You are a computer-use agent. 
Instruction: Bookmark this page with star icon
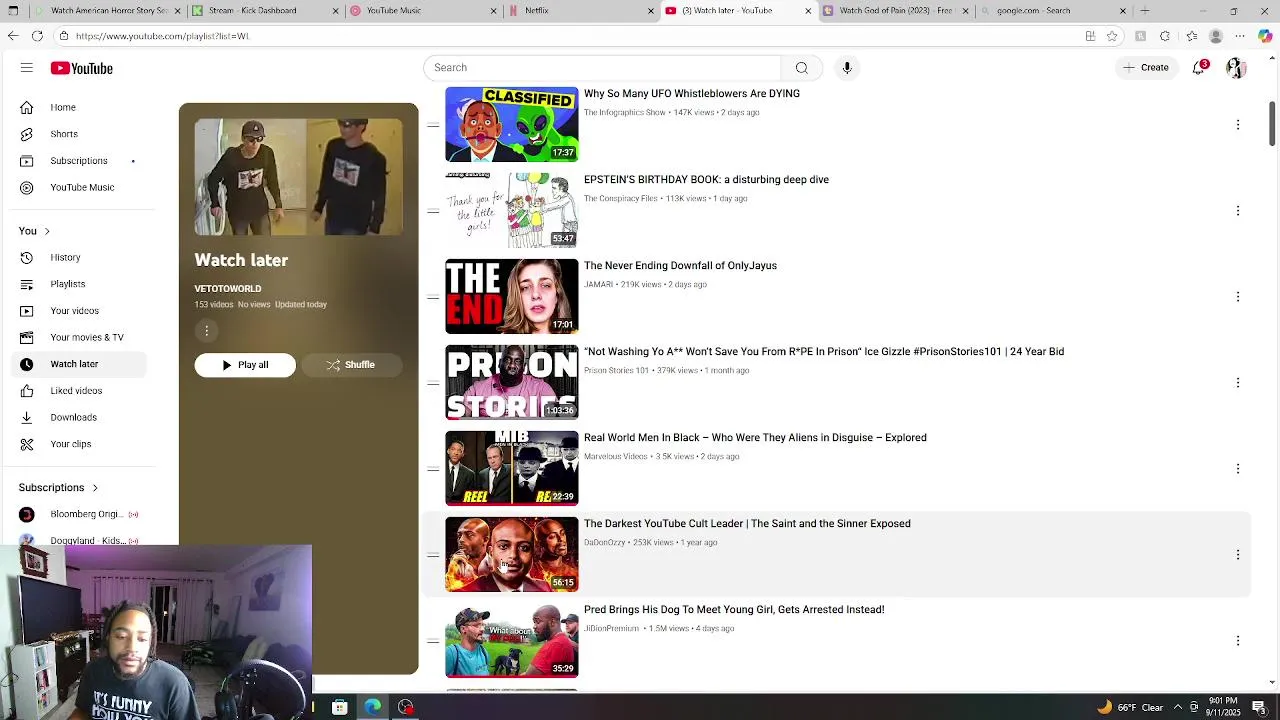coord(1112,36)
